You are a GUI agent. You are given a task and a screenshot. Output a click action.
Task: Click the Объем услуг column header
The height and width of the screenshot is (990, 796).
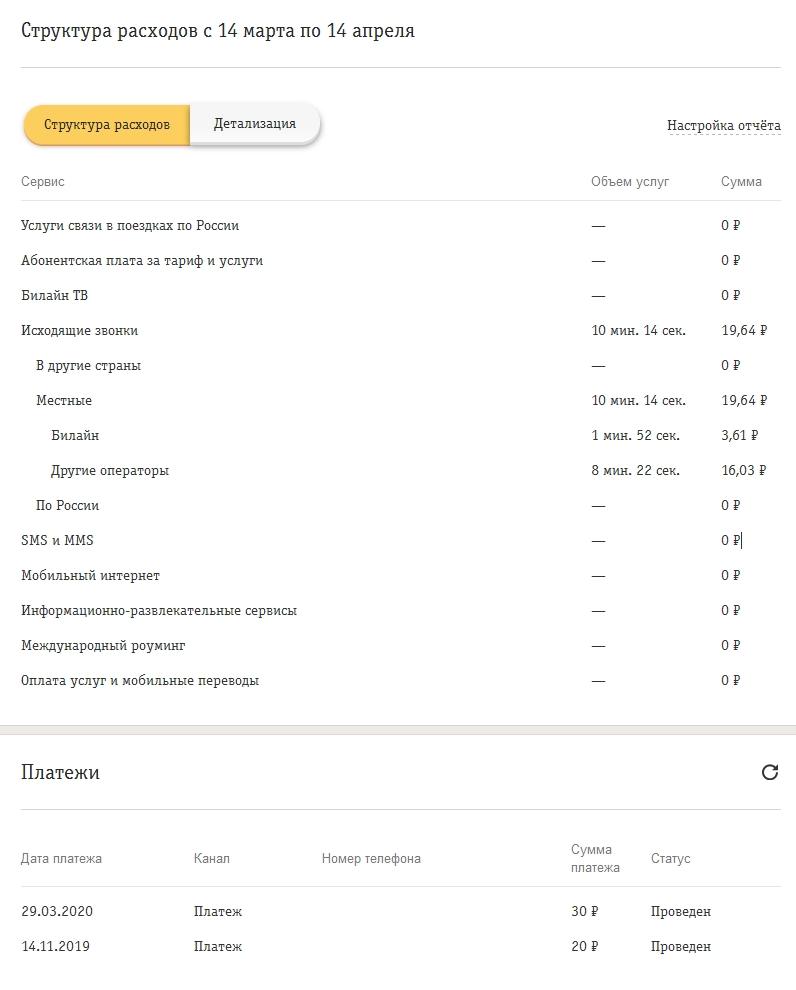tap(629, 182)
